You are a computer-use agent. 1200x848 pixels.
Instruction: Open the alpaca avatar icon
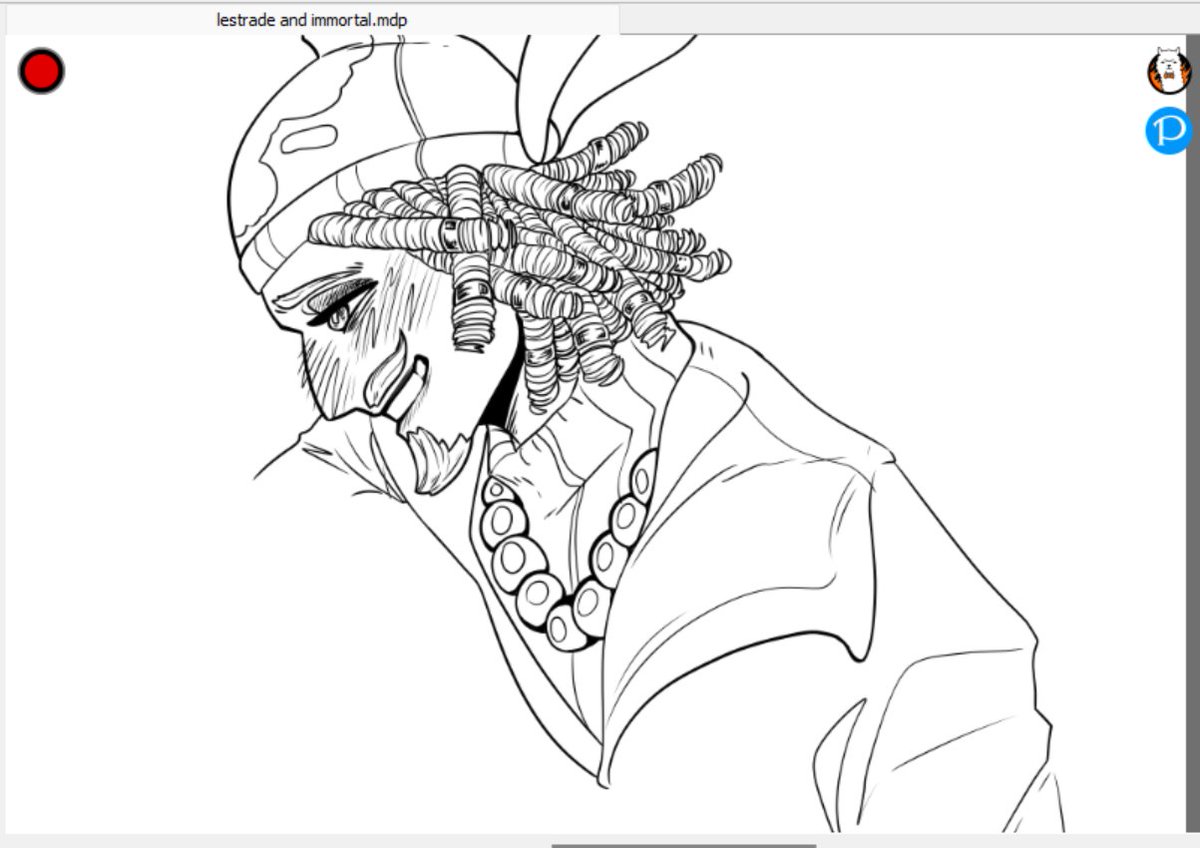tap(1168, 70)
